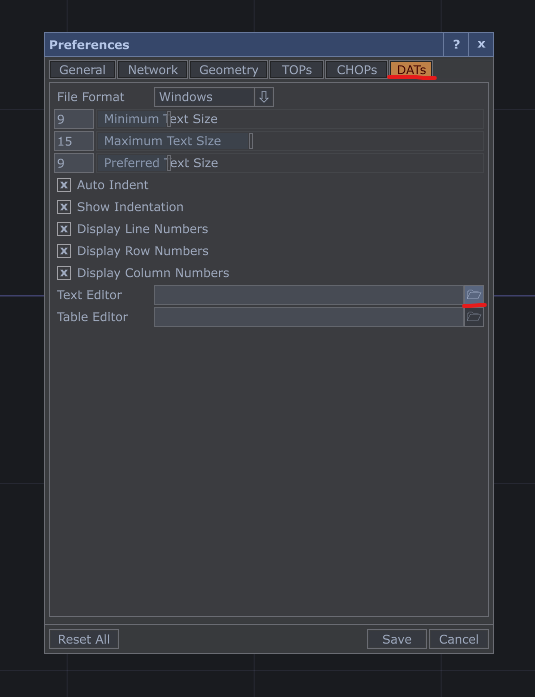This screenshot has width=535, height=697.
Task: Click the File Format dropdown arrow icon
Action: [x=264, y=97]
